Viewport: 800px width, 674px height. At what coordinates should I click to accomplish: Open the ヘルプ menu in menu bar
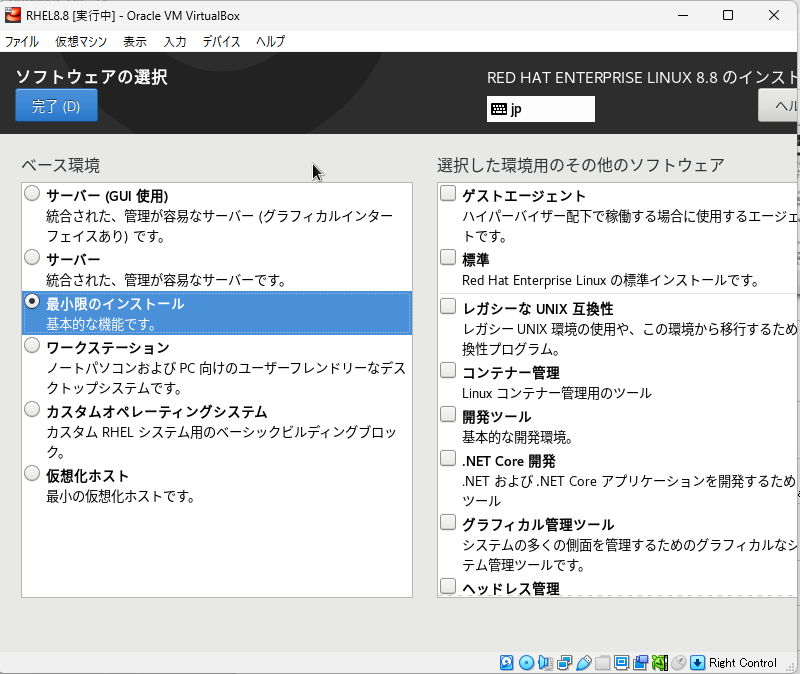click(x=270, y=41)
